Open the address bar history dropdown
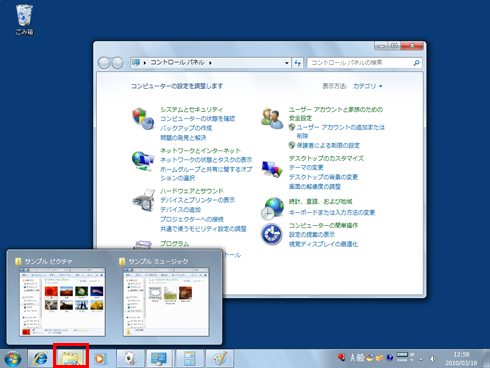Screen dimensions: 490x368 286,63
